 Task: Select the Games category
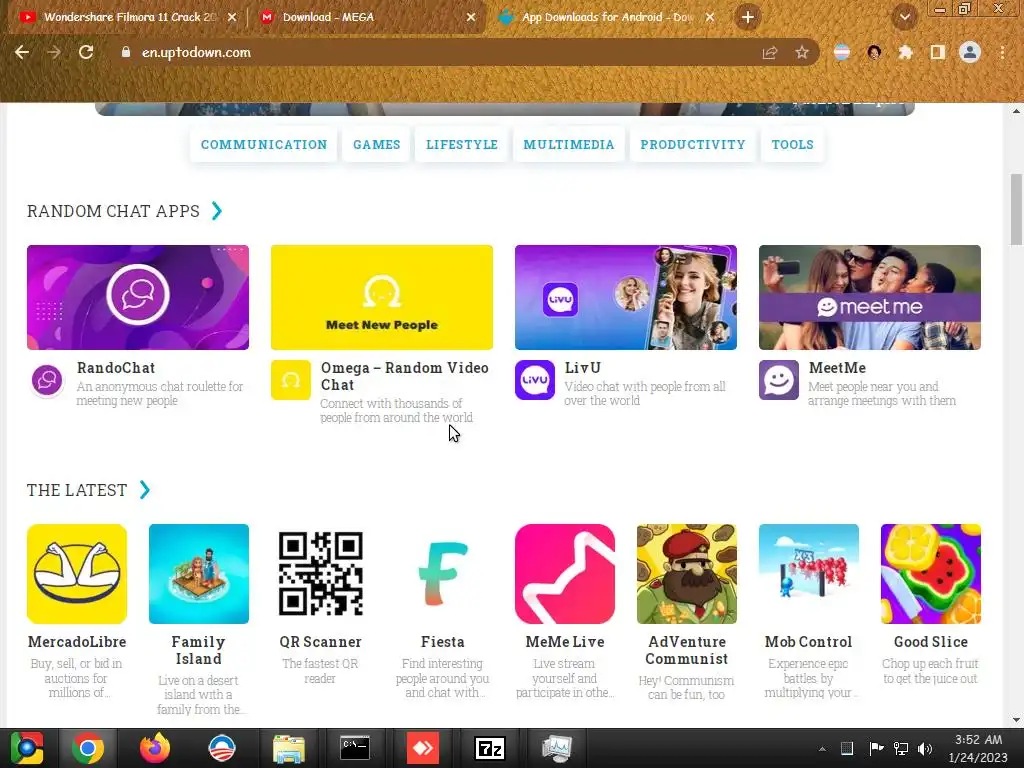coord(377,144)
